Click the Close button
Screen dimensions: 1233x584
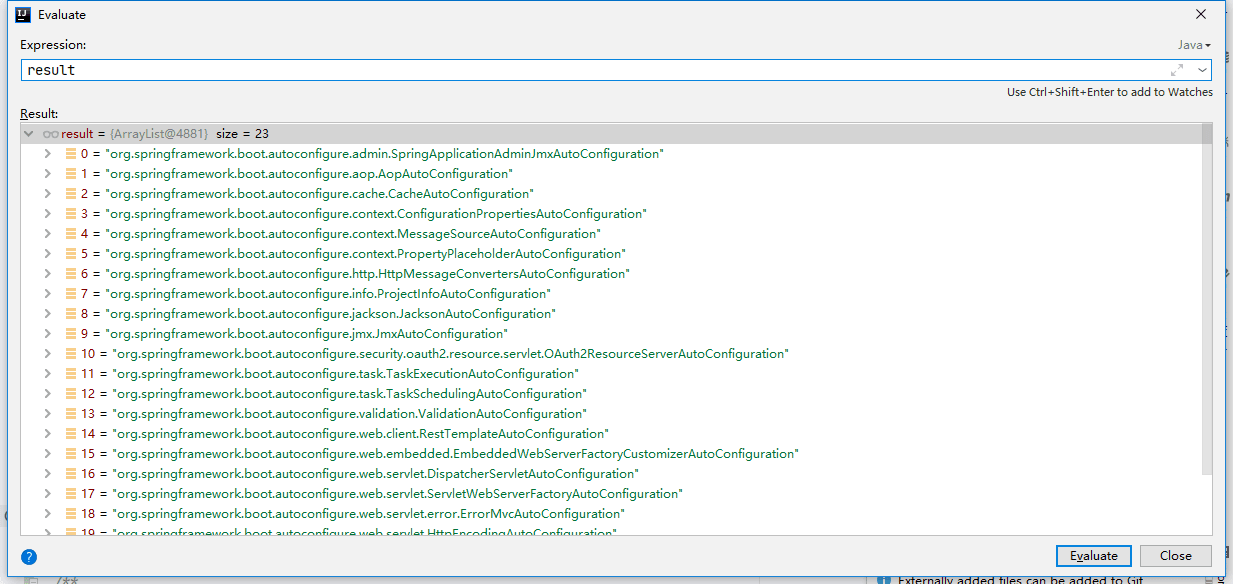click(1175, 556)
